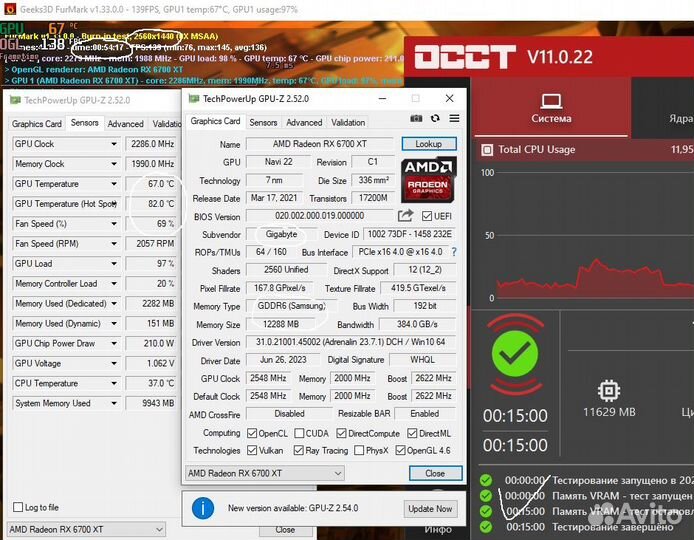Toggle the PhysX checkbox
Screen dimensions: 694x540
(x=359, y=450)
